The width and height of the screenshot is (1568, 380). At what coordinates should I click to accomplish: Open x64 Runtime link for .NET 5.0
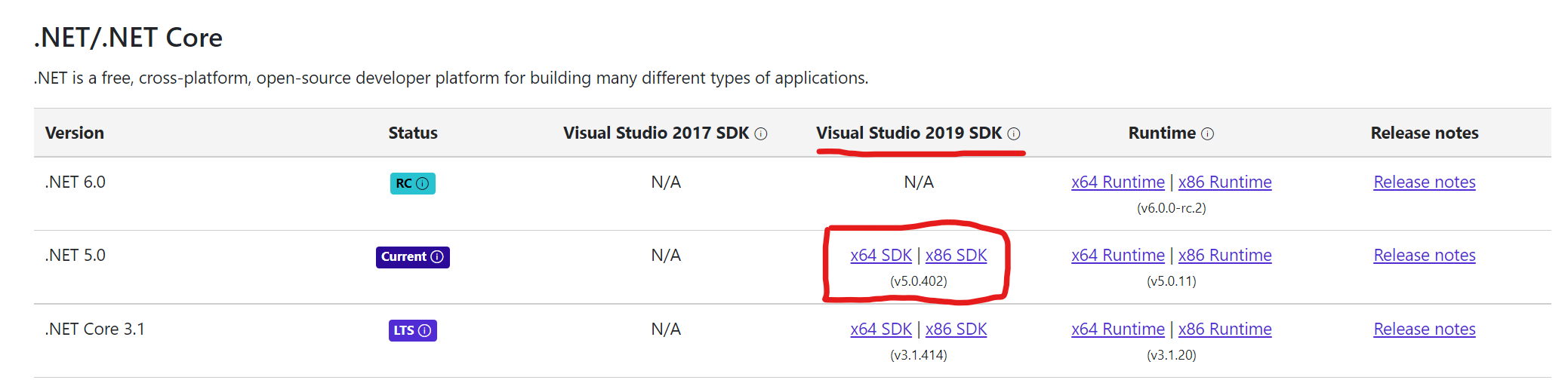pyautogui.click(x=1118, y=255)
